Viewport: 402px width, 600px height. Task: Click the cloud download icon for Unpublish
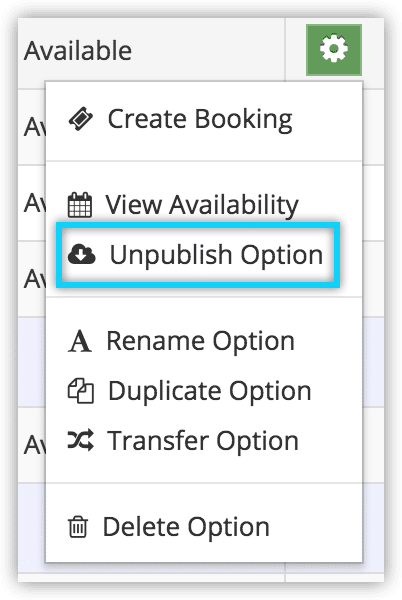[81, 254]
